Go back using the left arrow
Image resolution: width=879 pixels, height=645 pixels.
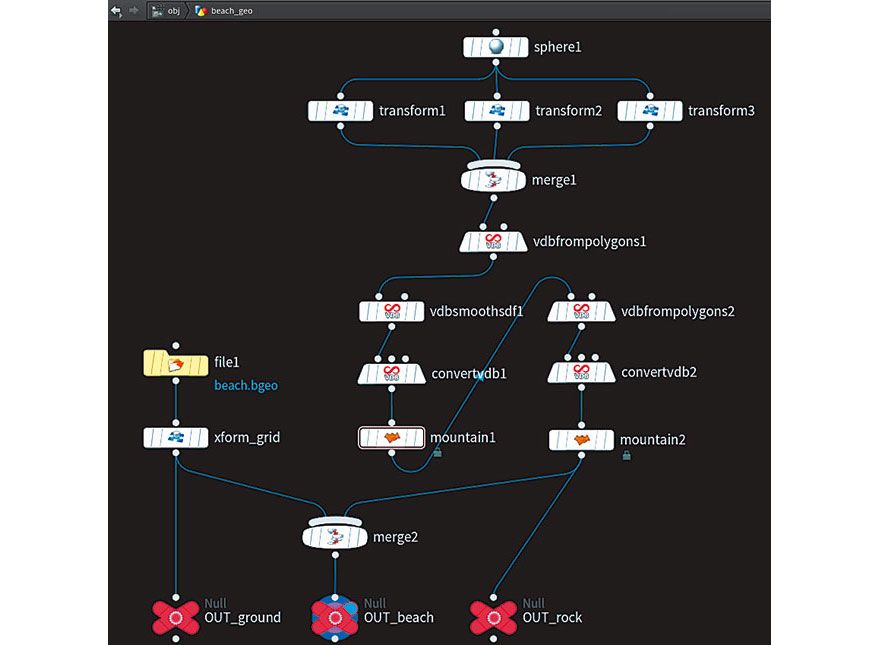pyautogui.click(x=116, y=11)
